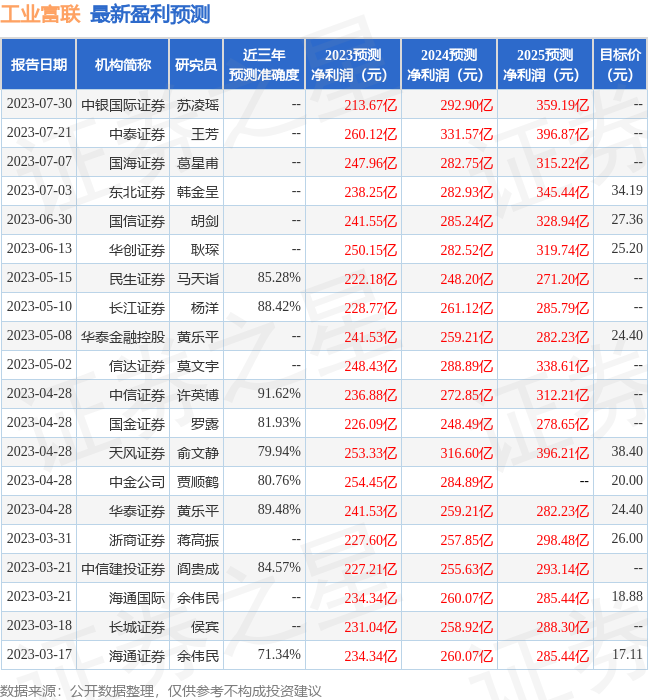Click the 目标价(元) column header
The image size is (648, 700).
click(620, 65)
